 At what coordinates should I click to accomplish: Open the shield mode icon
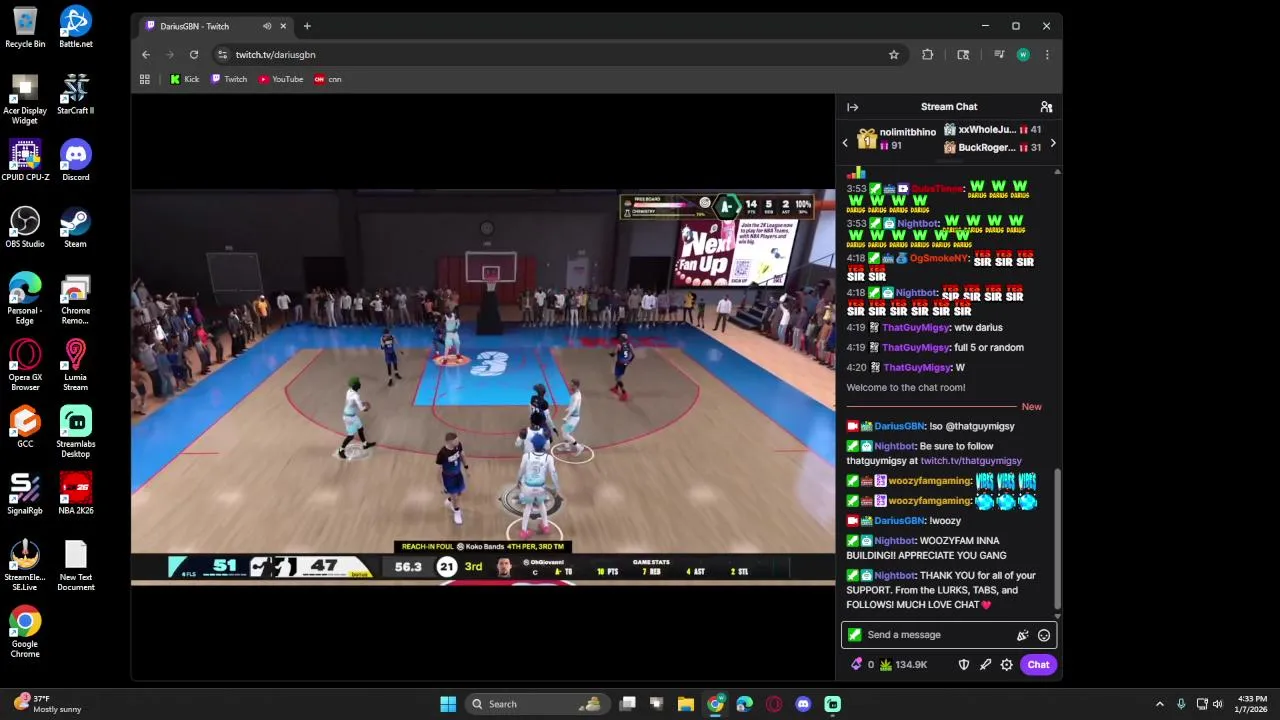click(x=964, y=665)
